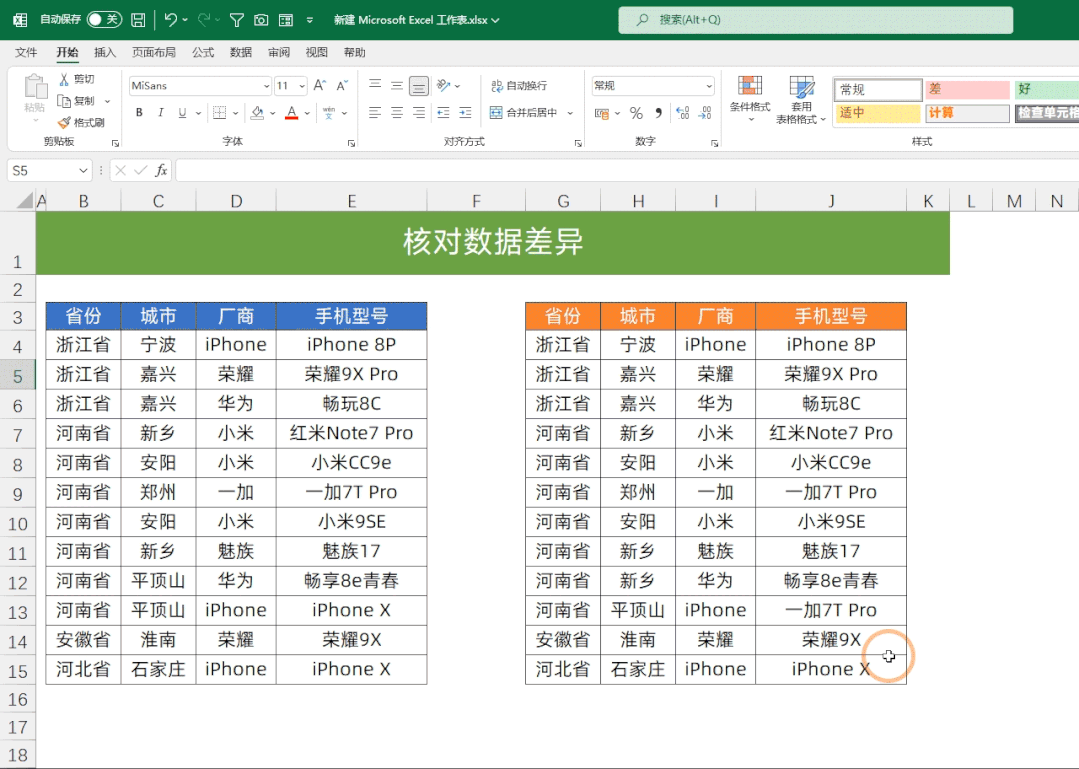
Task: Apply the 计算 cell style
Action: coord(967,113)
